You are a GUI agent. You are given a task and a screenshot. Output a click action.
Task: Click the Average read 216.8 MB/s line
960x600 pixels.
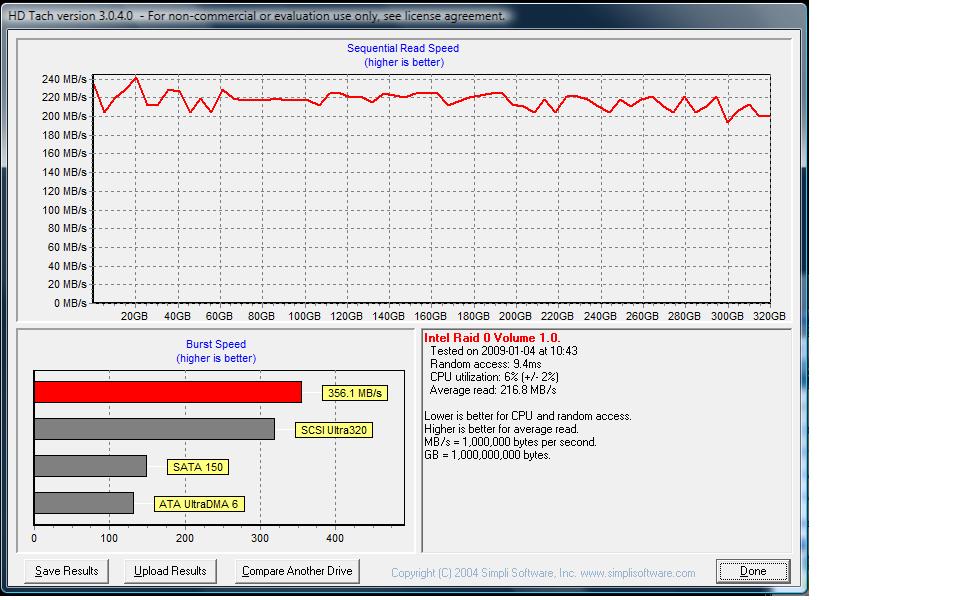(x=493, y=390)
